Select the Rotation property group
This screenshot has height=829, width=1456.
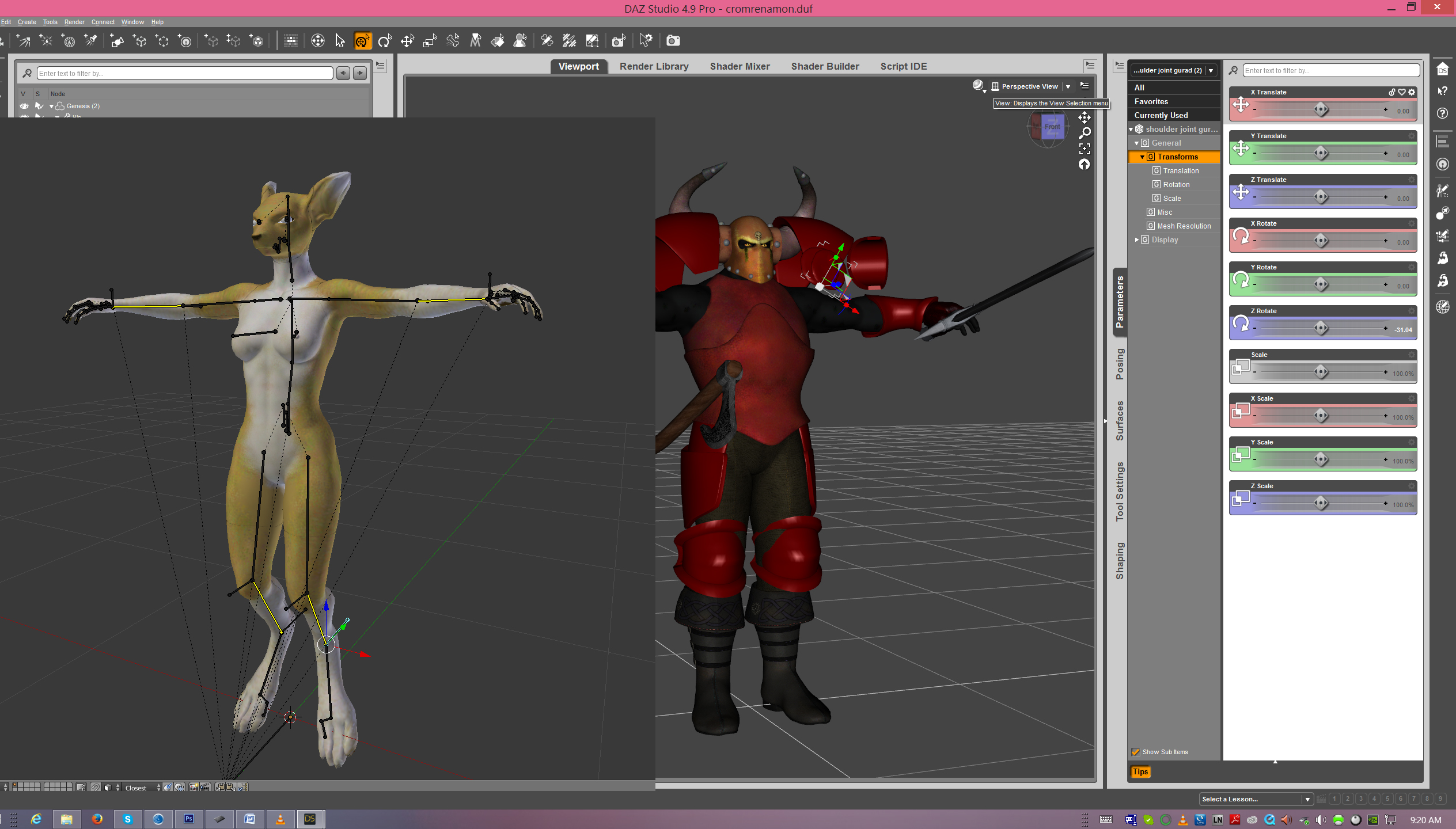(x=1176, y=184)
